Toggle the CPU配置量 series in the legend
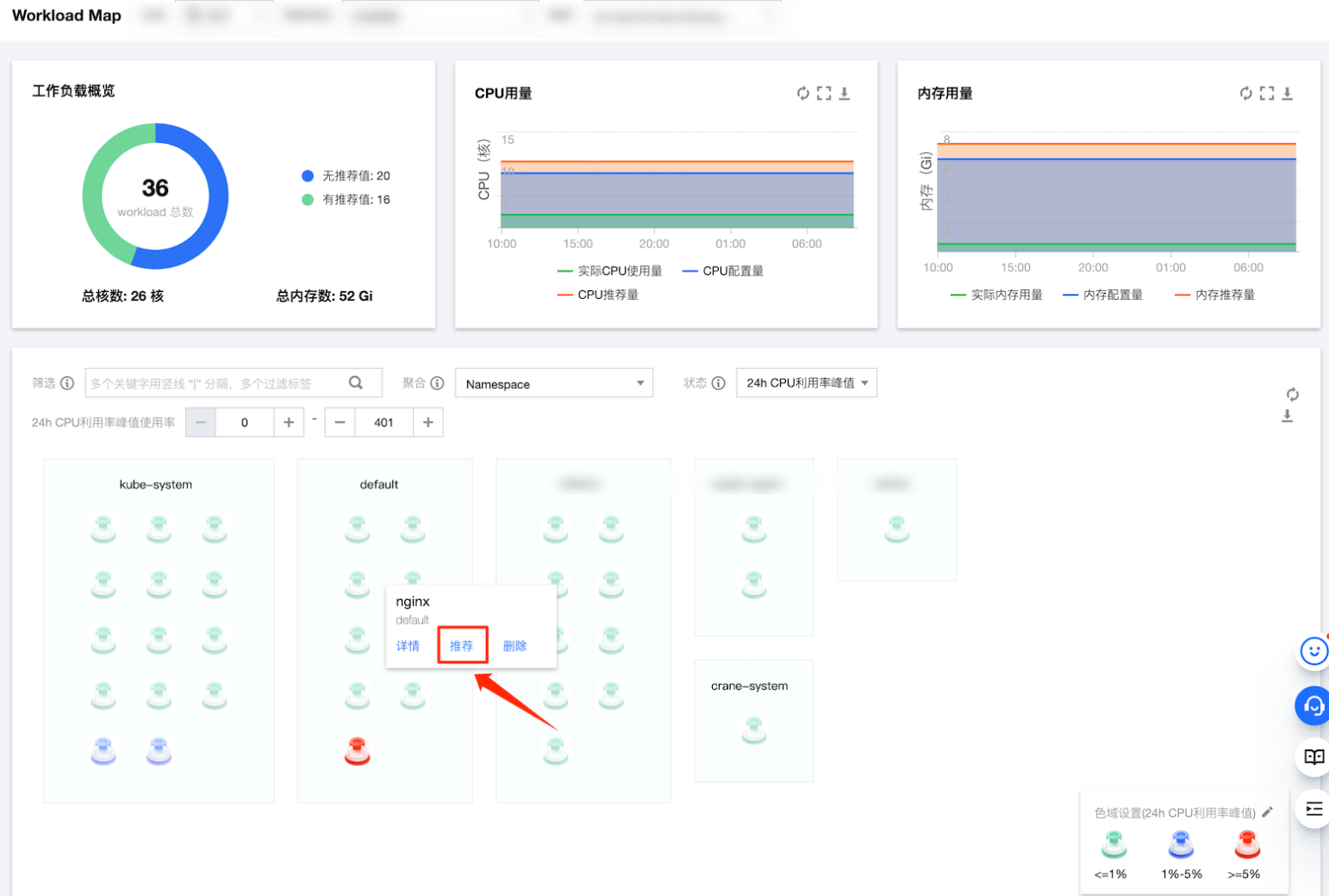The height and width of the screenshot is (896, 1329). click(x=723, y=271)
